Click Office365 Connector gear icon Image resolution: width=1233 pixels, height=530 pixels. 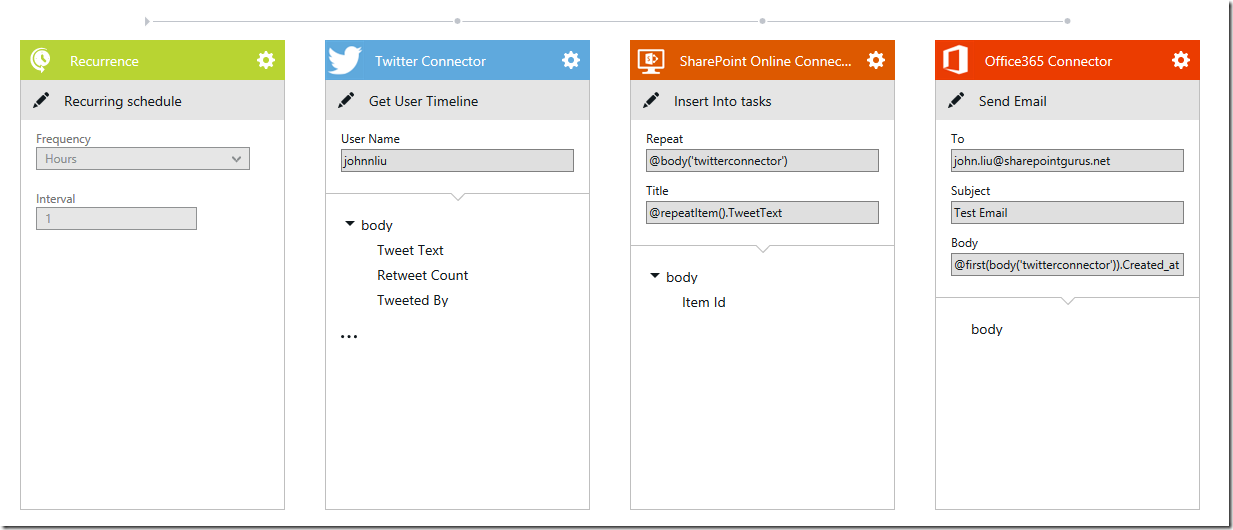pos(1180,60)
